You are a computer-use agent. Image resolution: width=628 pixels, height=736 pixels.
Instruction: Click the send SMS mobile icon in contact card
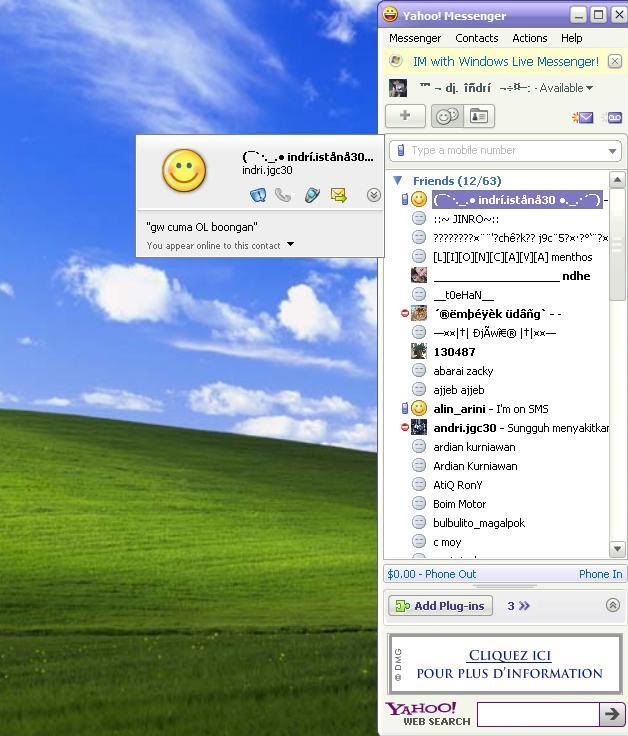point(312,195)
